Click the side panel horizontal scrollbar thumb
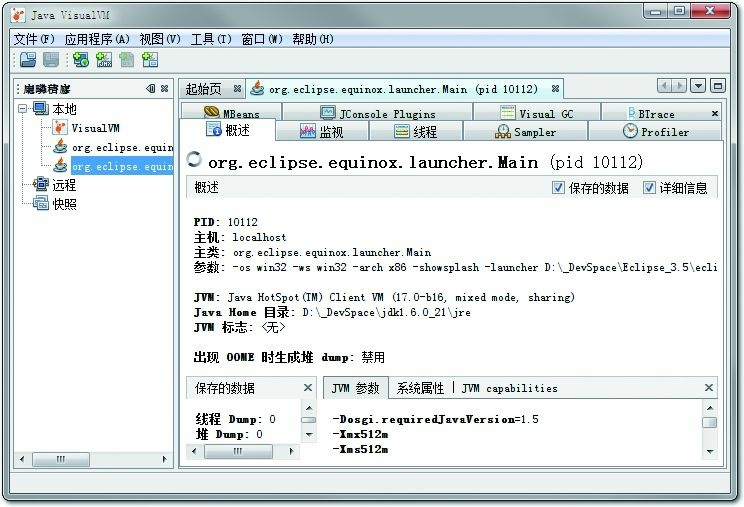 click(x=60, y=459)
